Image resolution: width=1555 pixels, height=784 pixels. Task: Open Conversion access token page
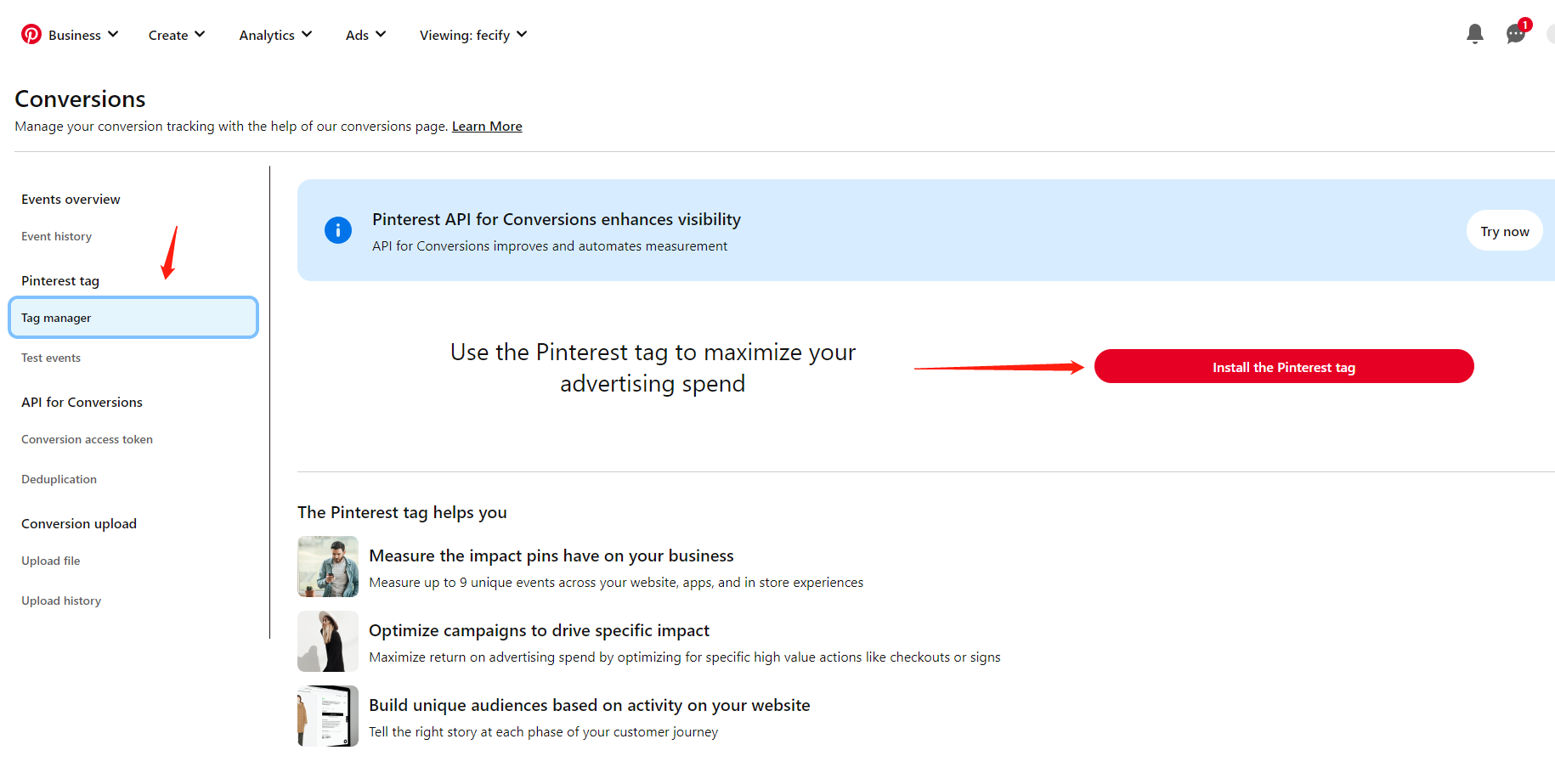(x=87, y=440)
